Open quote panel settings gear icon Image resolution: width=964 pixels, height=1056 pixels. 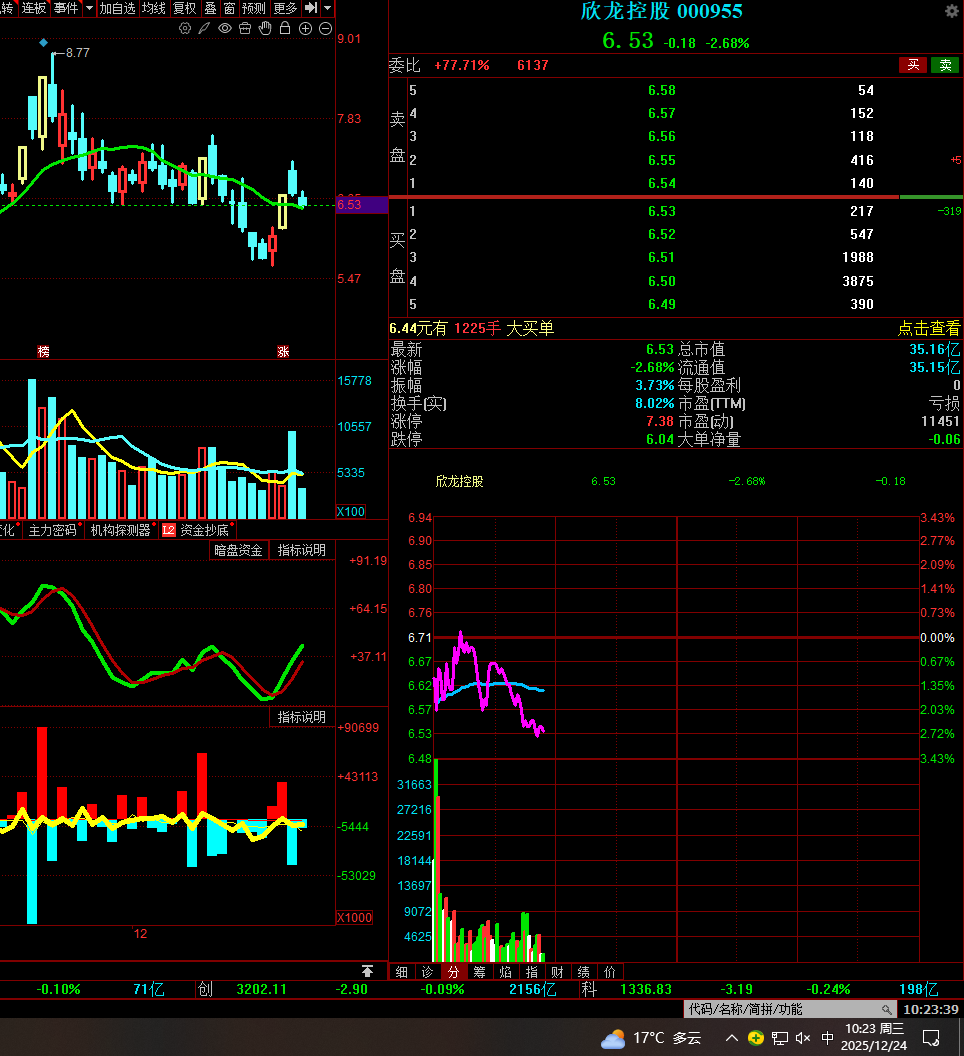pyautogui.click(x=952, y=11)
